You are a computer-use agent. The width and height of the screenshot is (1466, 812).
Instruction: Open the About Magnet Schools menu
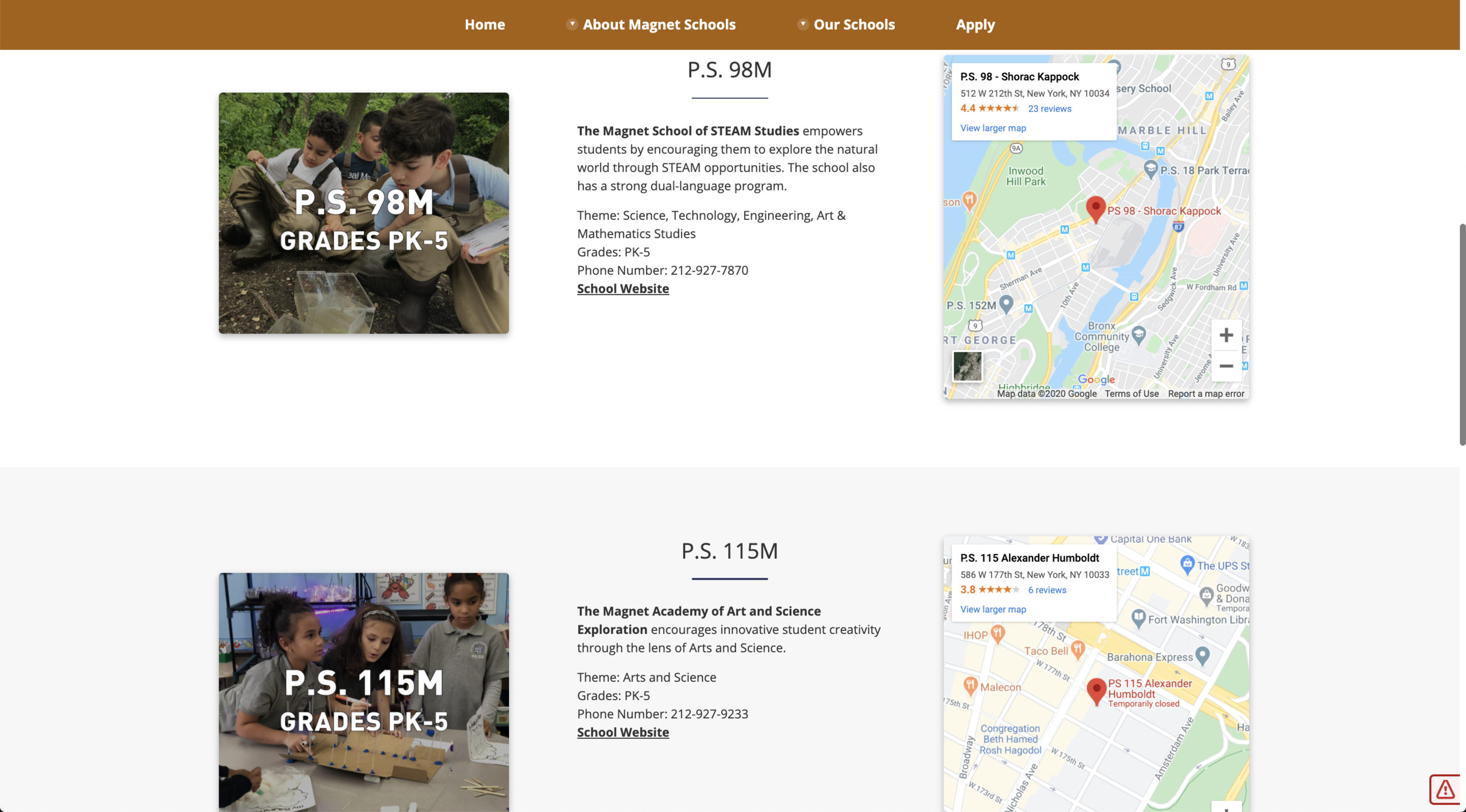click(659, 25)
